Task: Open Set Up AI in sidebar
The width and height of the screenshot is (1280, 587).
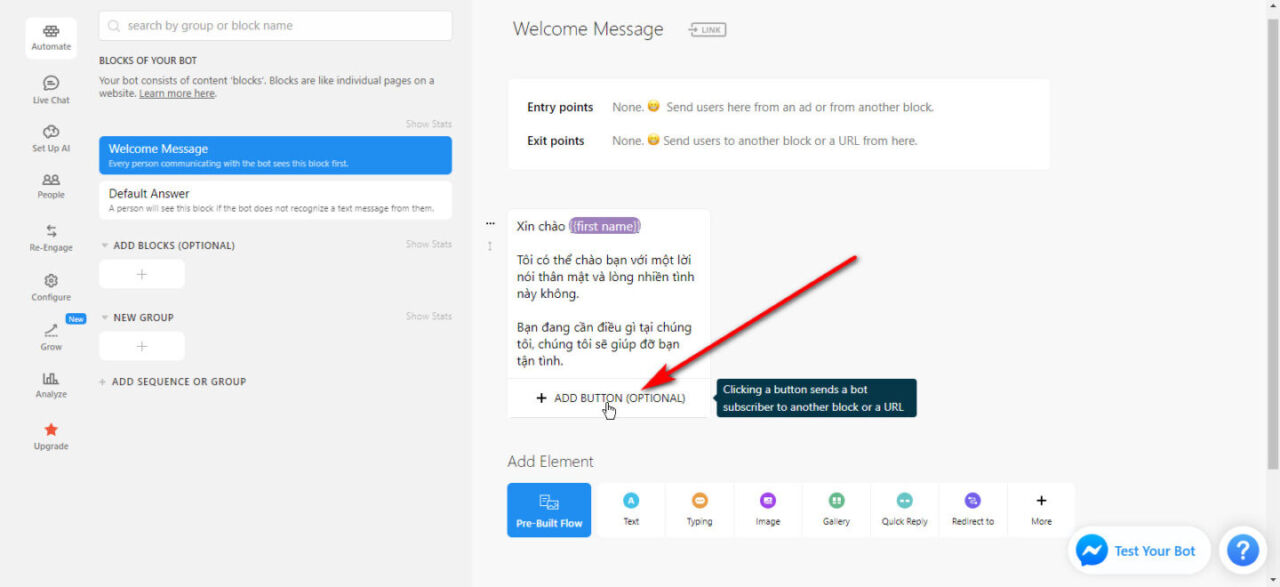Action: click(x=51, y=138)
